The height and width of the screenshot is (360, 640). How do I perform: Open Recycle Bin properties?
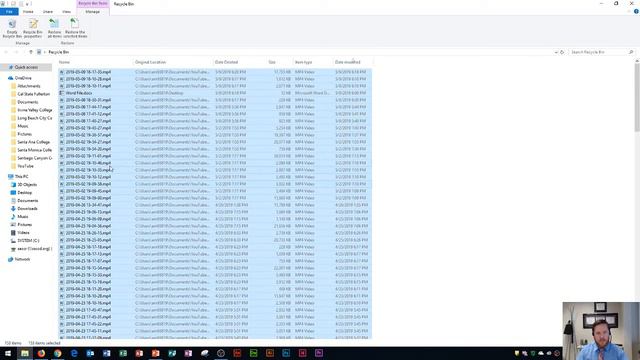coord(33,29)
